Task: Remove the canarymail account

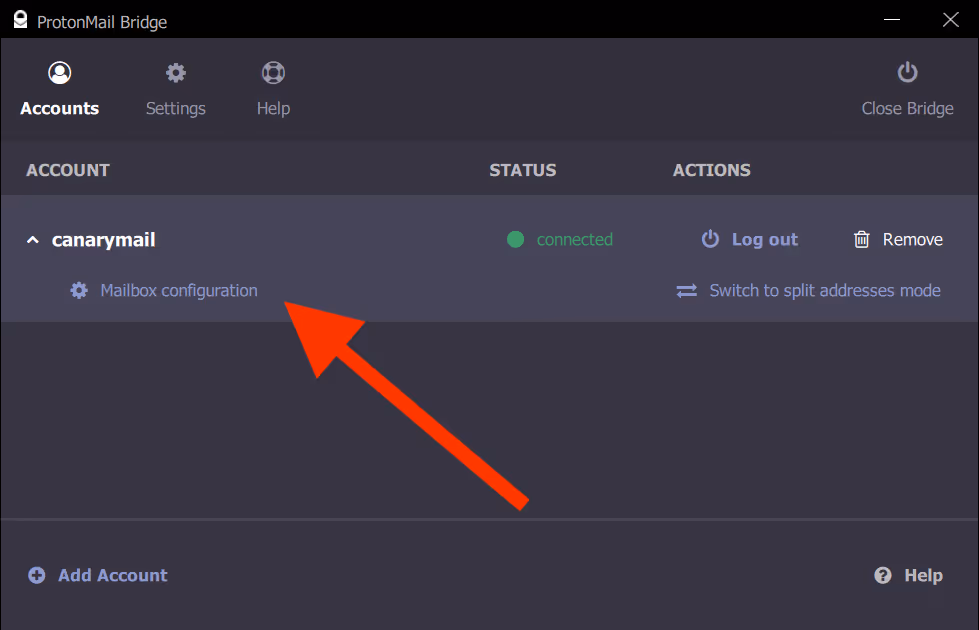Action: [898, 239]
